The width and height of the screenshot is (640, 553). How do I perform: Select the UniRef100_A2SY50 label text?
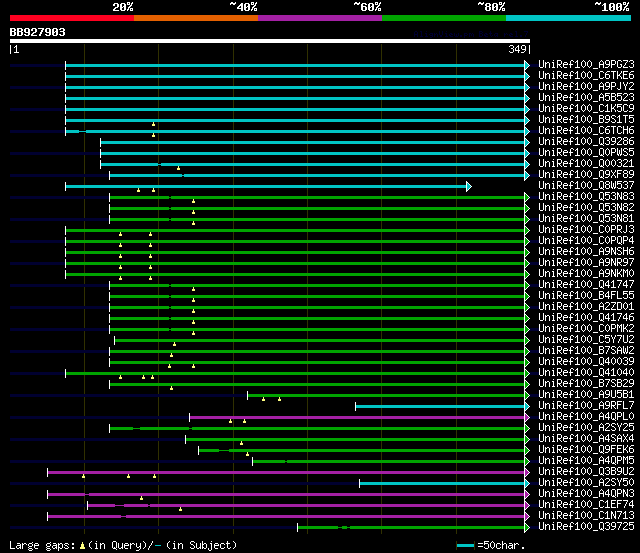586,483
